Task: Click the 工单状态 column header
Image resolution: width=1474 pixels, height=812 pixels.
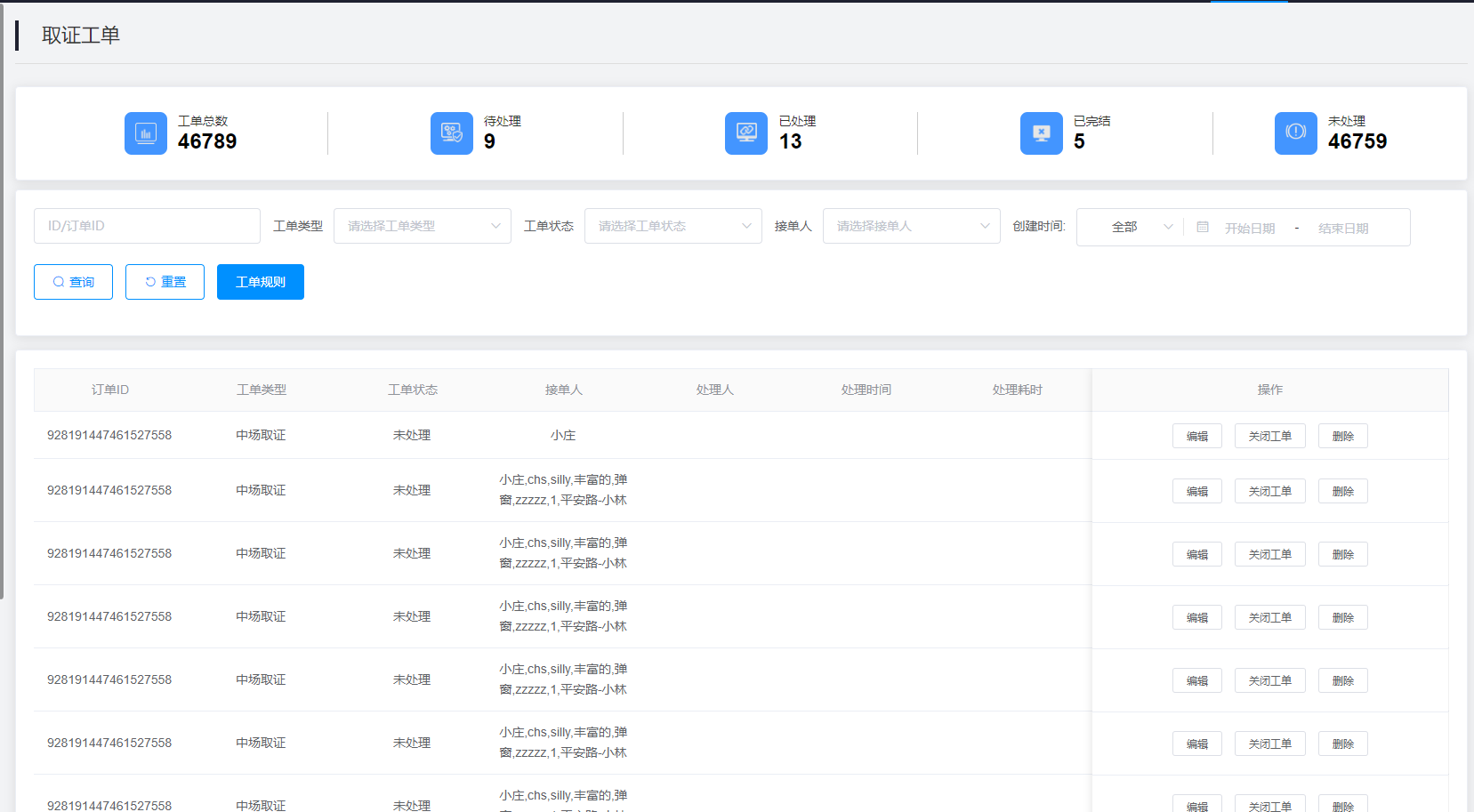Action: (x=413, y=390)
